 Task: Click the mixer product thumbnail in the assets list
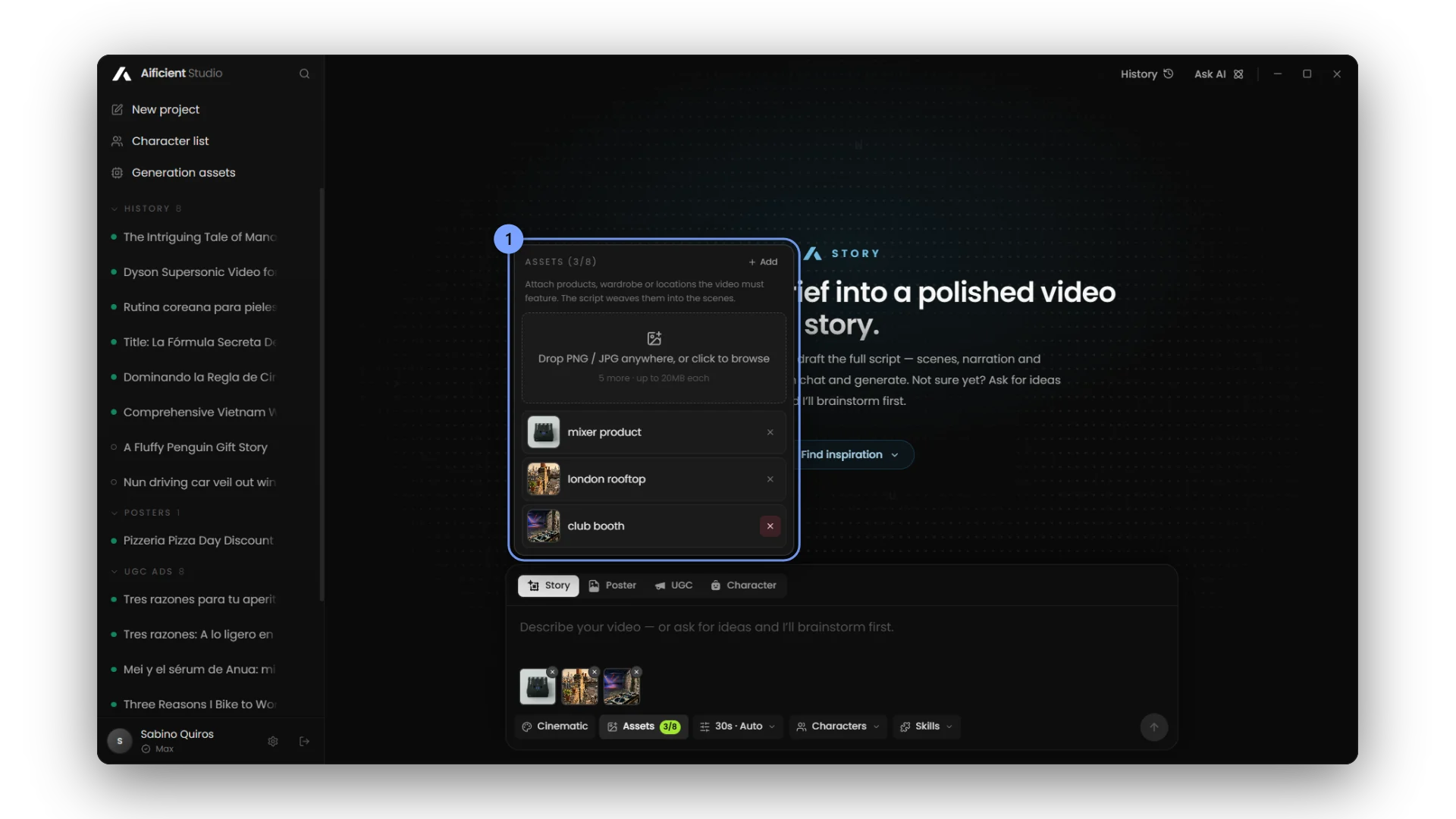[544, 432]
